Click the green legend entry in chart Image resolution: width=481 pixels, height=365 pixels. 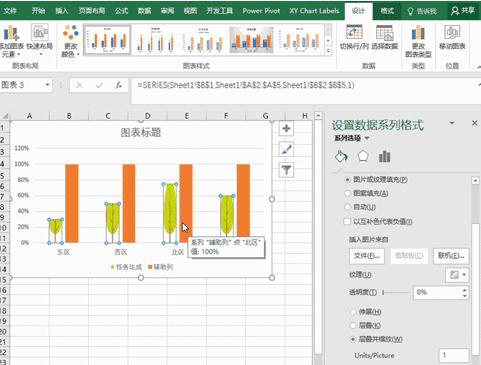tap(126, 267)
